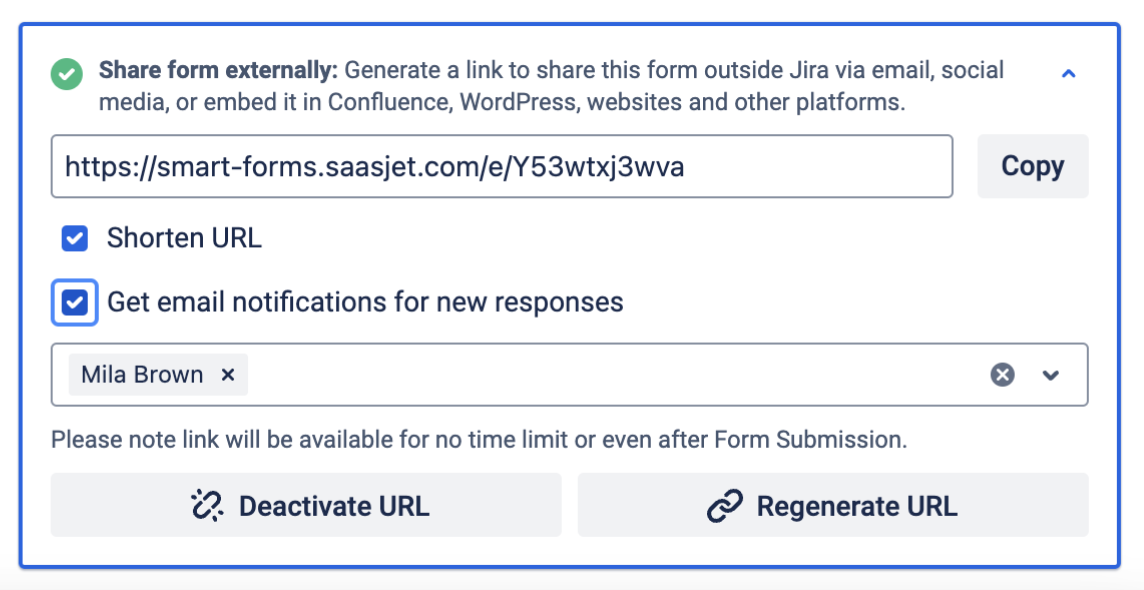Copy the form link with Copy button
Viewport: 1144px width, 590px height.
1032,166
